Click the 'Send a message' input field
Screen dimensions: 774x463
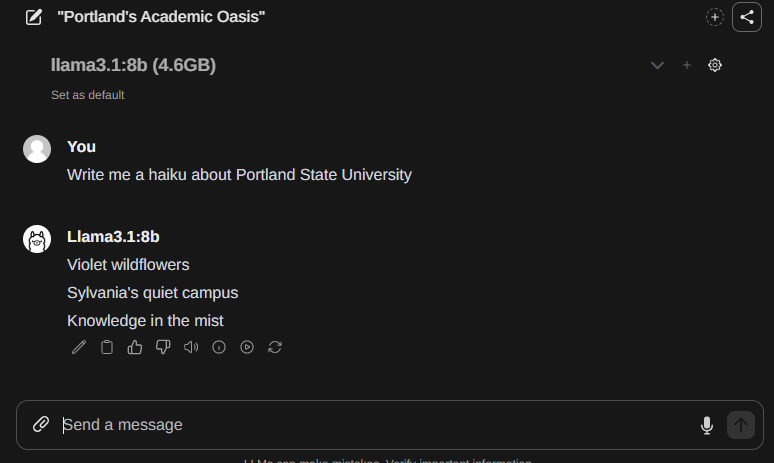click(x=370, y=425)
